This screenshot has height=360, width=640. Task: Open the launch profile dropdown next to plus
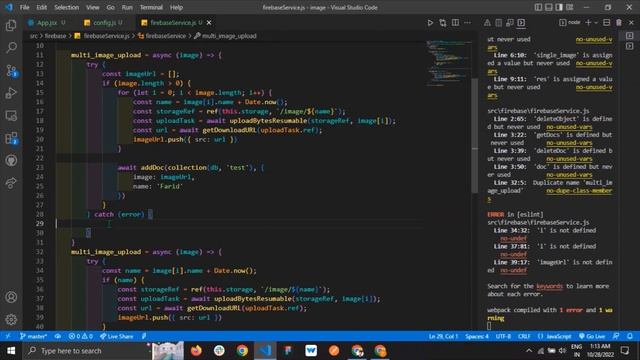tap(596, 23)
